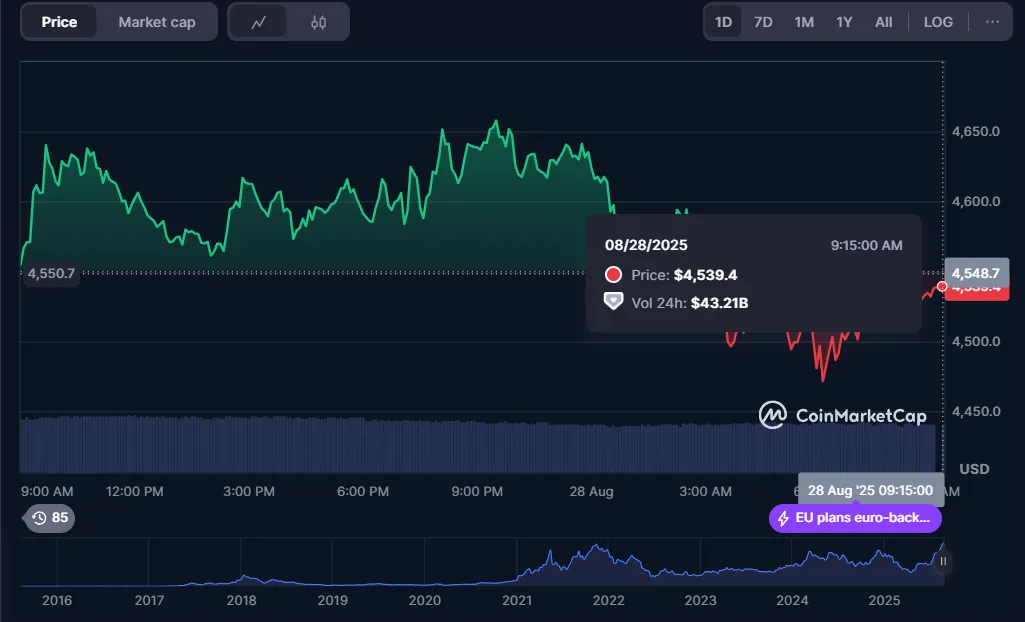
Task: Switch to candlestick chart view
Action: coord(318,22)
